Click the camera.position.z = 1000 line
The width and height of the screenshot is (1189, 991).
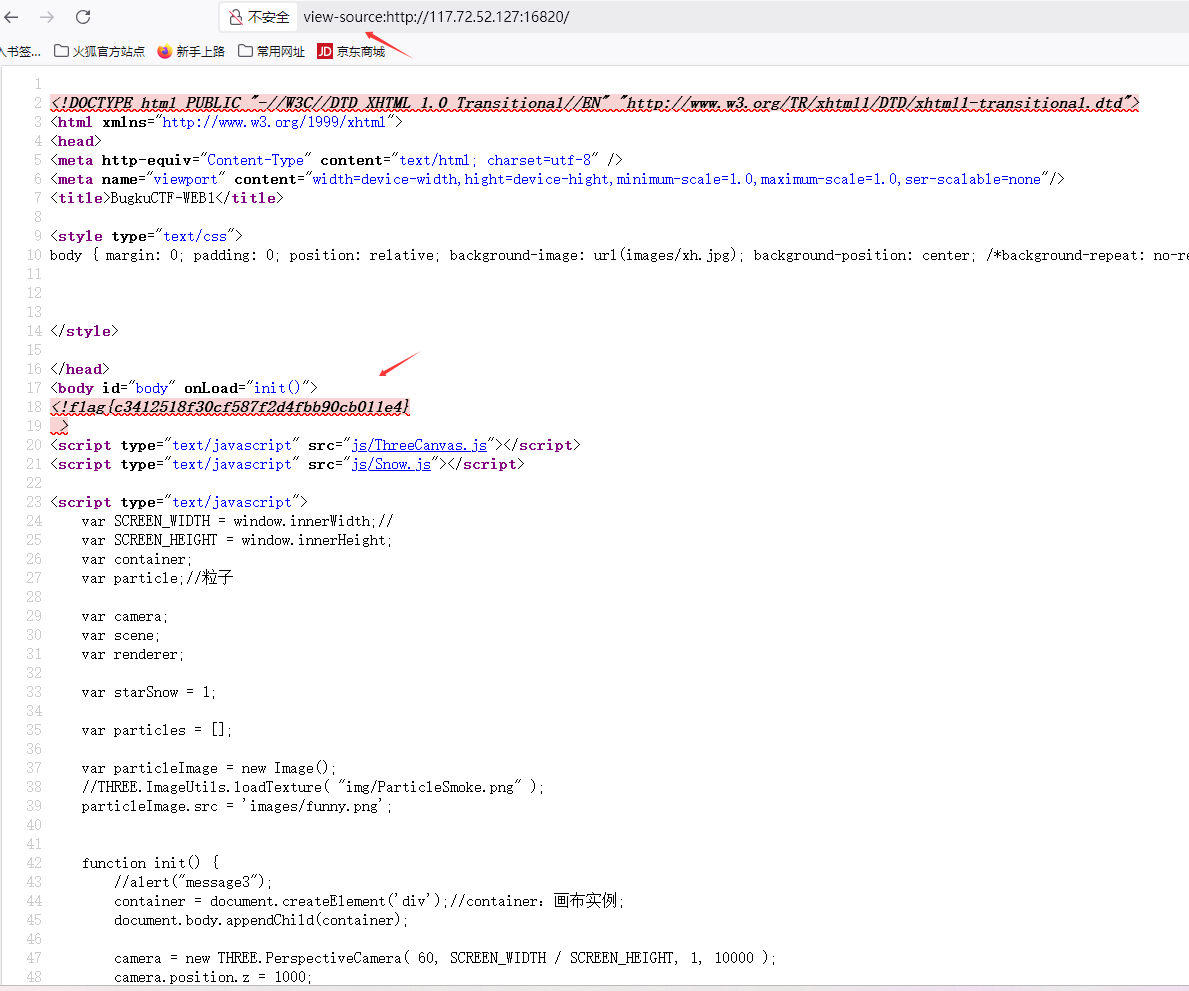[213, 977]
